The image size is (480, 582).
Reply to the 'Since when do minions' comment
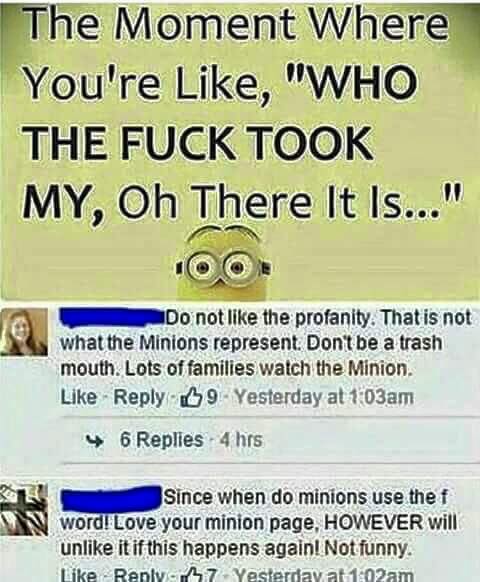tap(139, 576)
